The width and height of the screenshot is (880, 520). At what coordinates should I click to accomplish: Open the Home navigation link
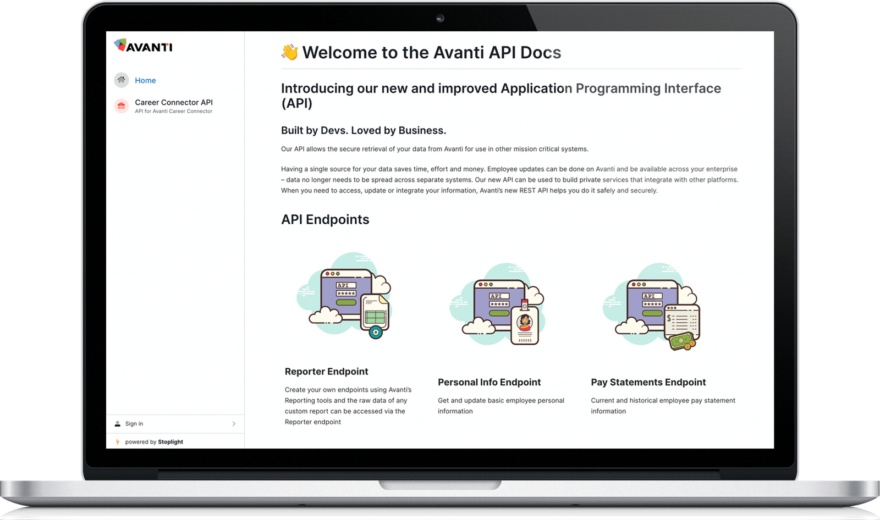coord(145,80)
